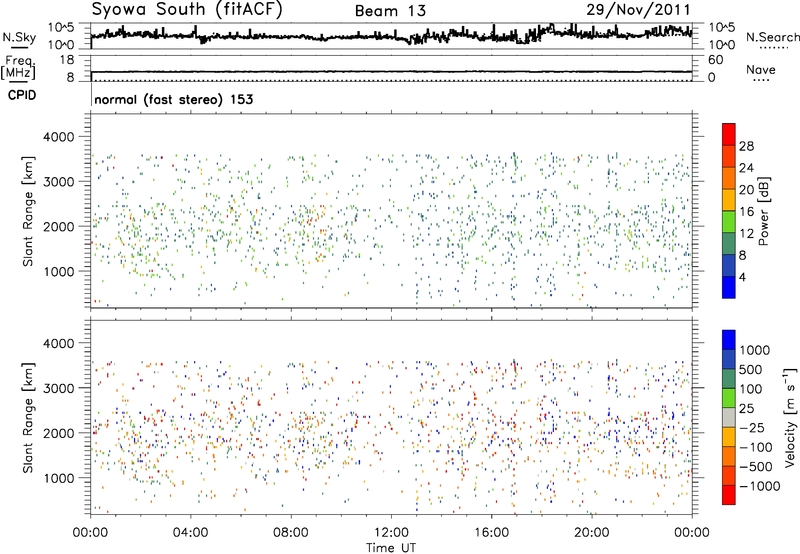Click the light green 25-100 Velocity swatch

[x=729, y=397]
